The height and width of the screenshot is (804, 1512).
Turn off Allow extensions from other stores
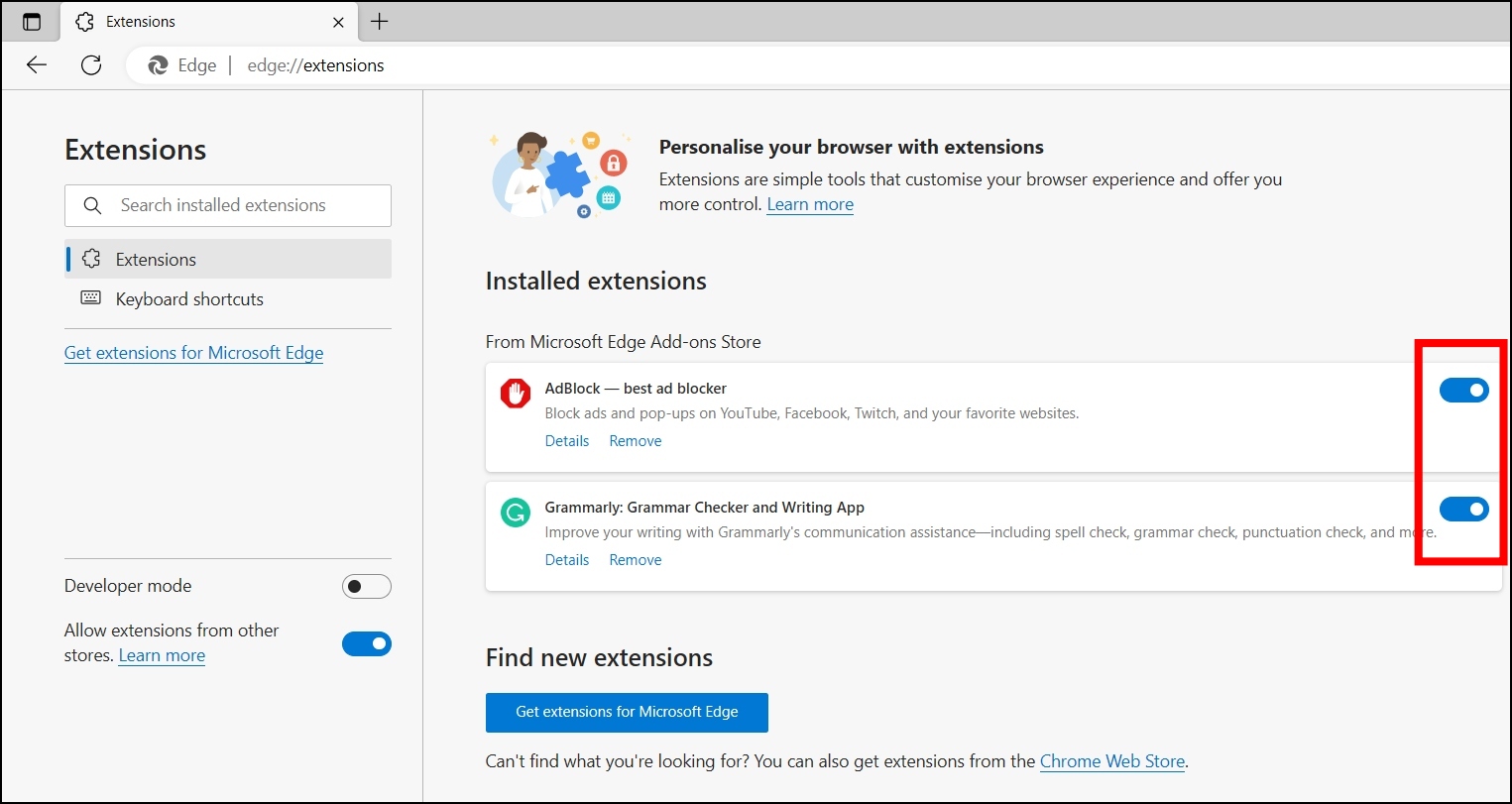[x=367, y=644]
